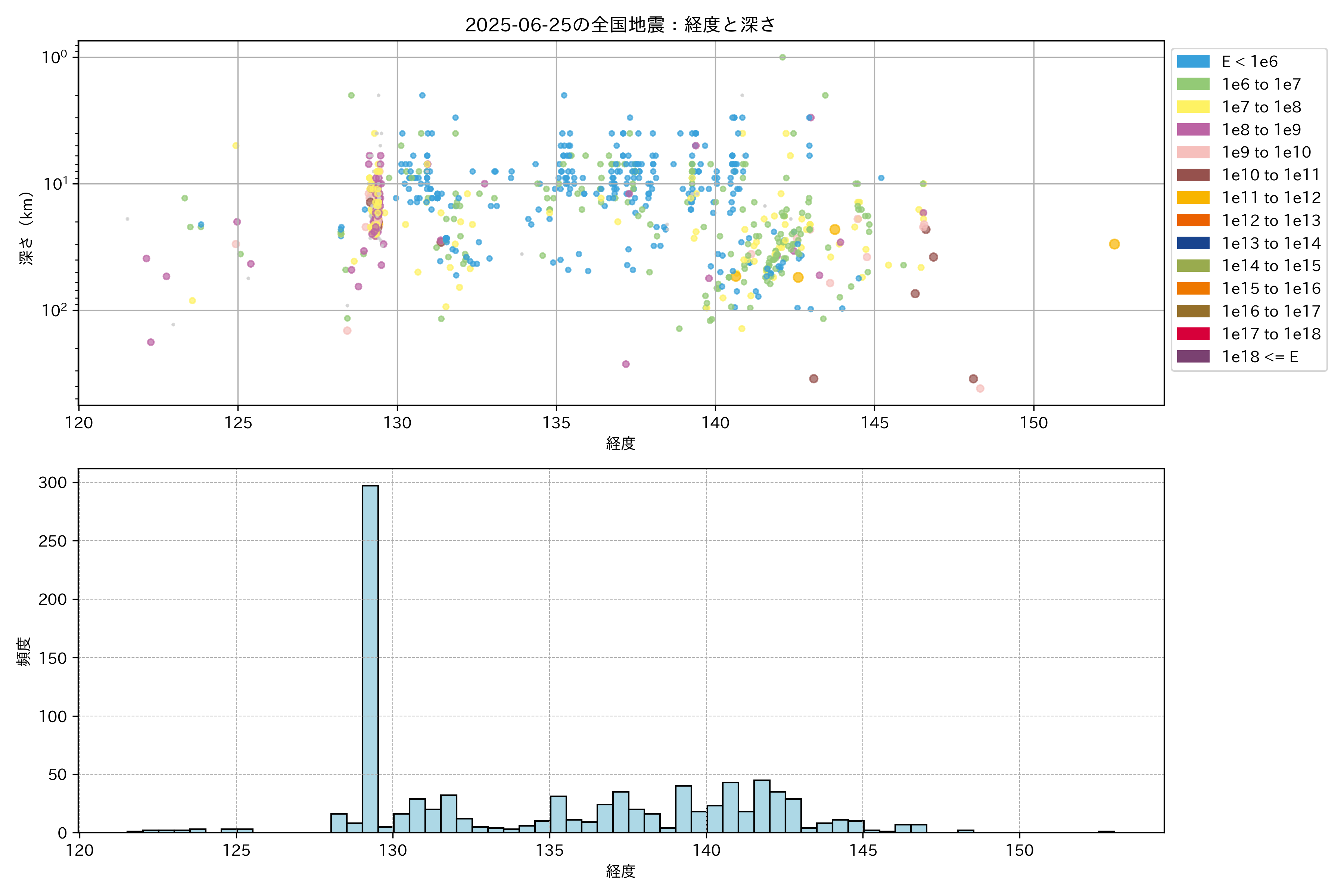The height and width of the screenshot is (896, 1344).
Task: Click the navy '1e13 to 1e14' legend swatch
Action: [1193, 243]
